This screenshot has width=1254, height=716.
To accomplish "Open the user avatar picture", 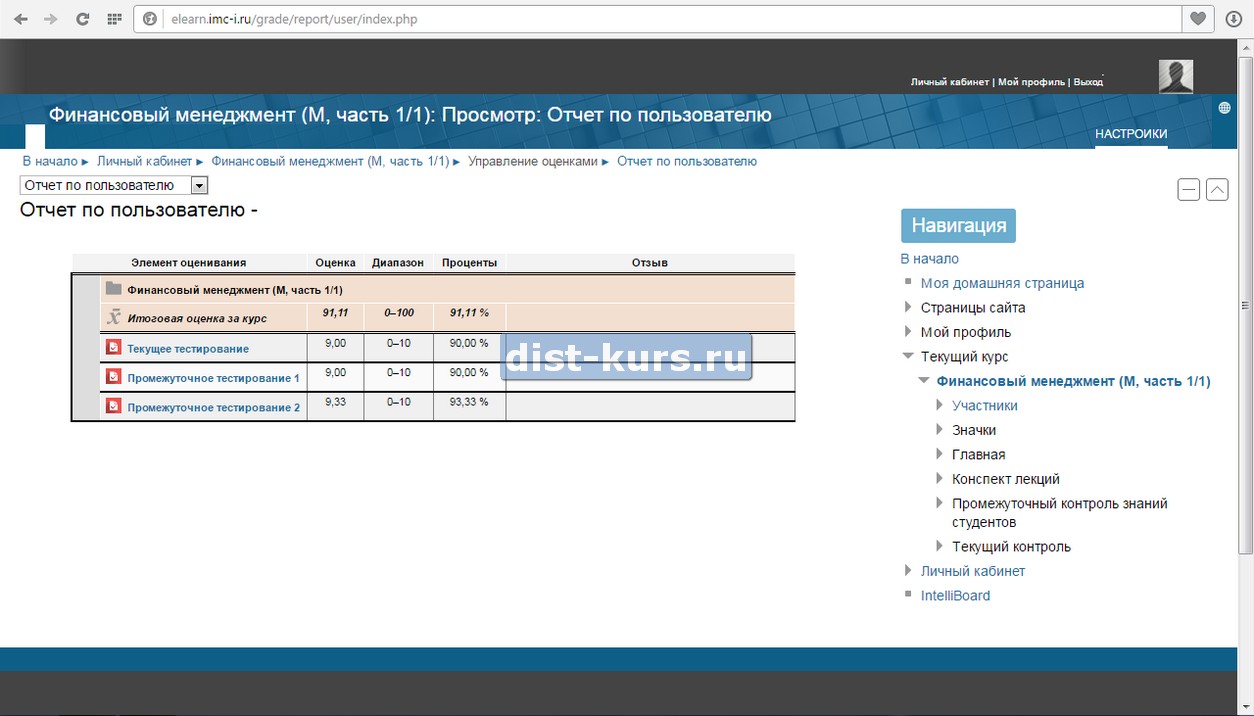I will (1175, 76).
